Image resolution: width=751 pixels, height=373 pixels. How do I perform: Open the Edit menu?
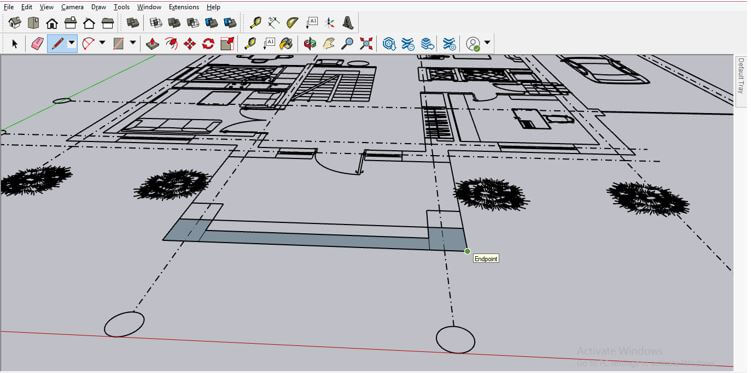[26, 7]
